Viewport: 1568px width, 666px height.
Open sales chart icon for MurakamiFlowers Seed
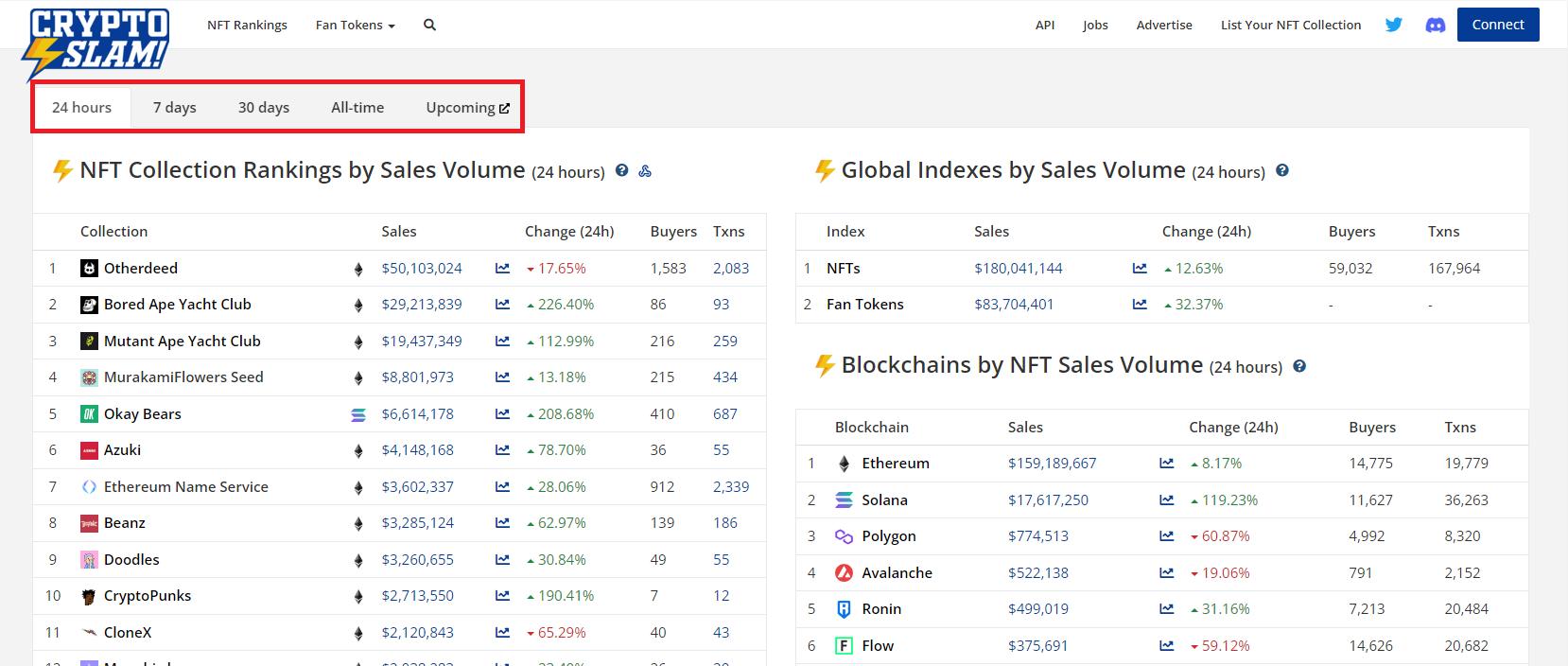pos(502,377)
